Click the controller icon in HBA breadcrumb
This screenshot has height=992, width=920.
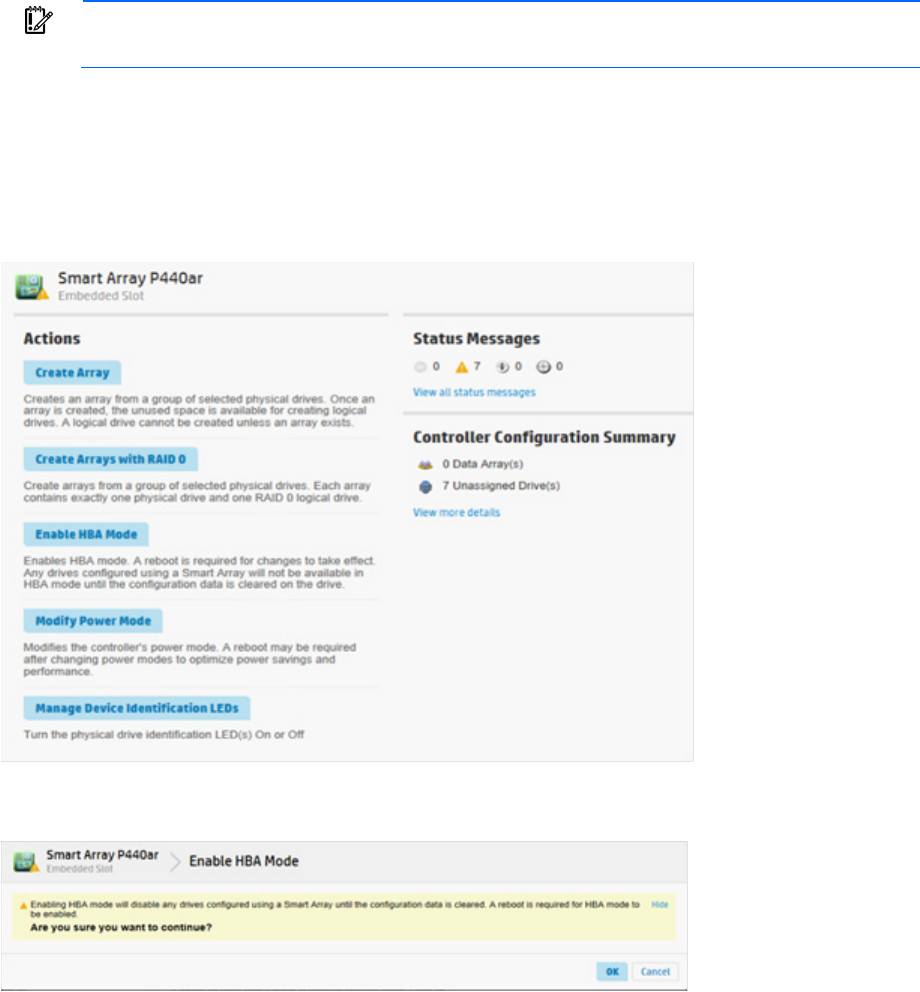[x=26, y=862]
